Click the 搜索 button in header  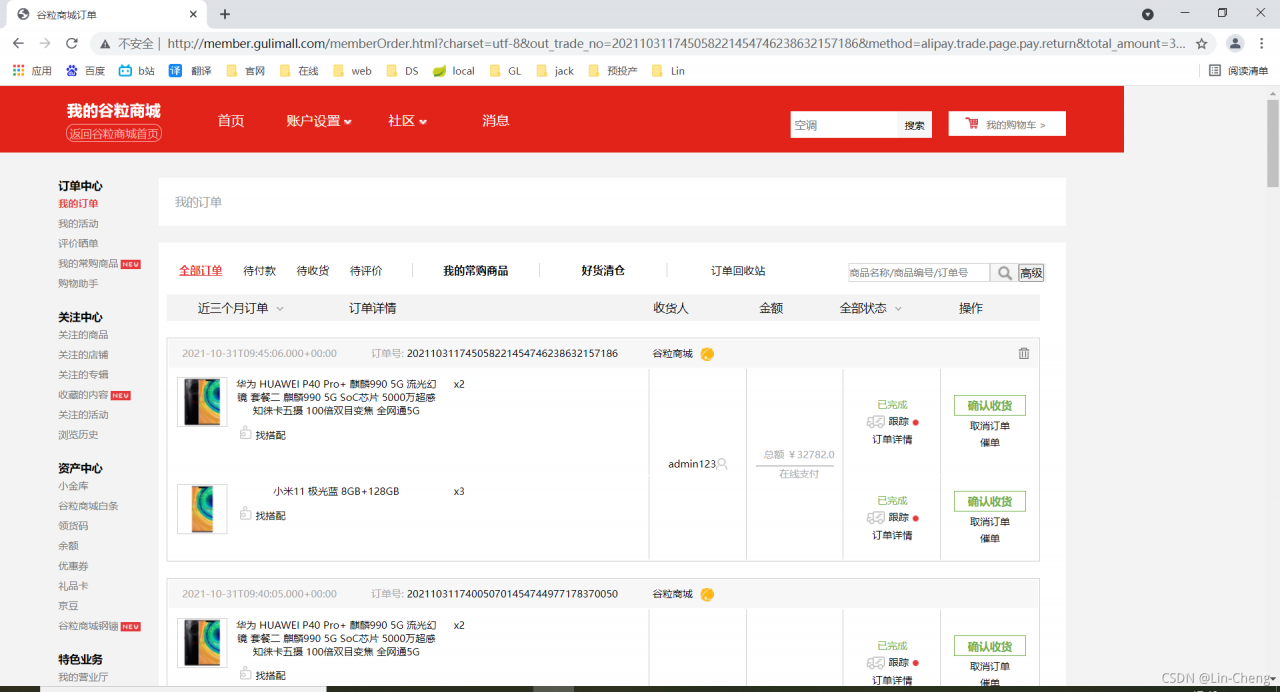coord(915,125)
